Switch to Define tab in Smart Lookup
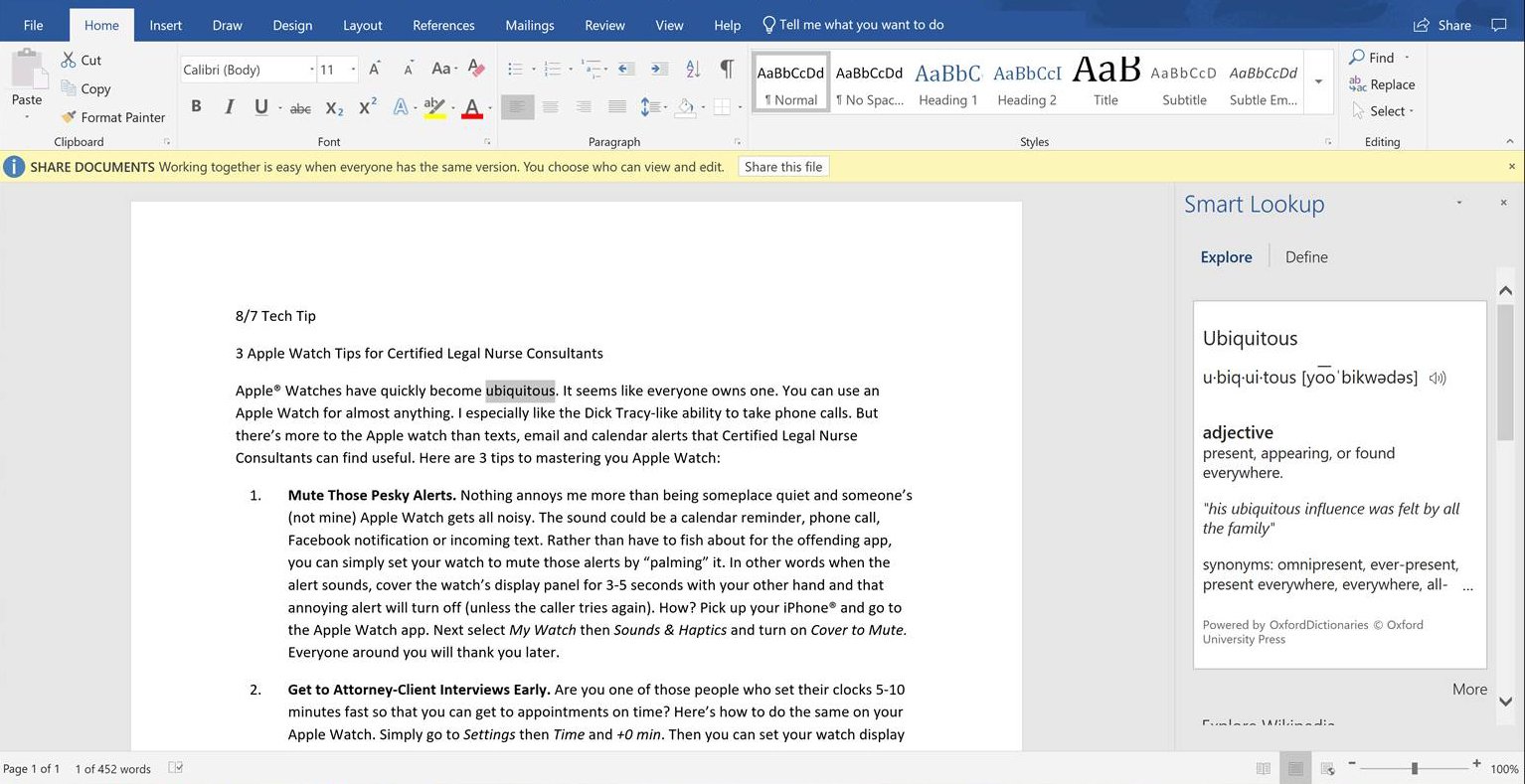This screenshot has width=1525, height=784. click(x=1306, y=257)
